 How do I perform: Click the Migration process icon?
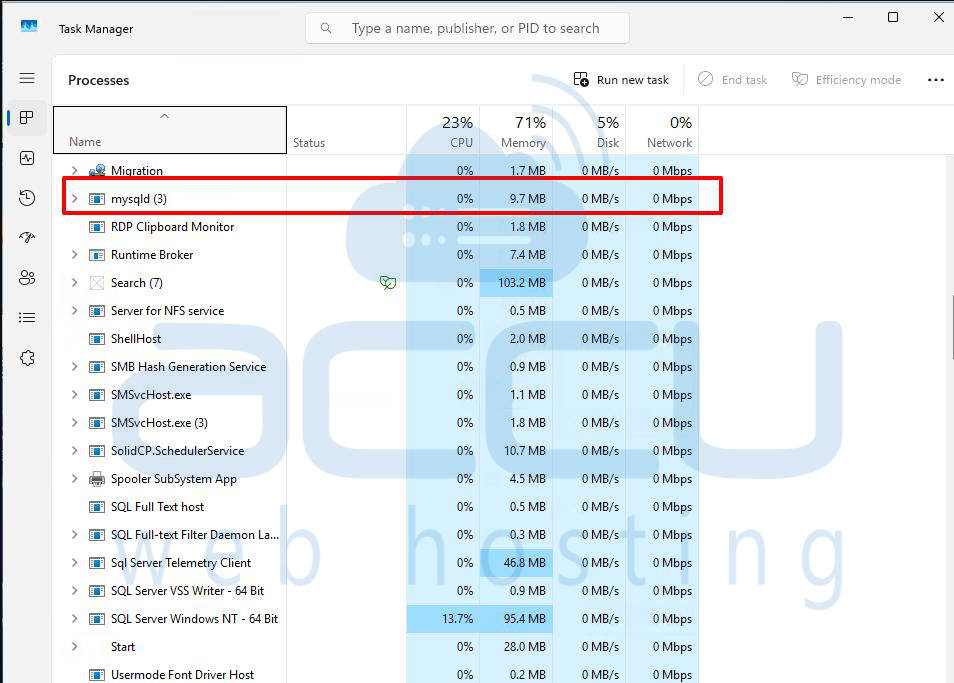[97, 170]
